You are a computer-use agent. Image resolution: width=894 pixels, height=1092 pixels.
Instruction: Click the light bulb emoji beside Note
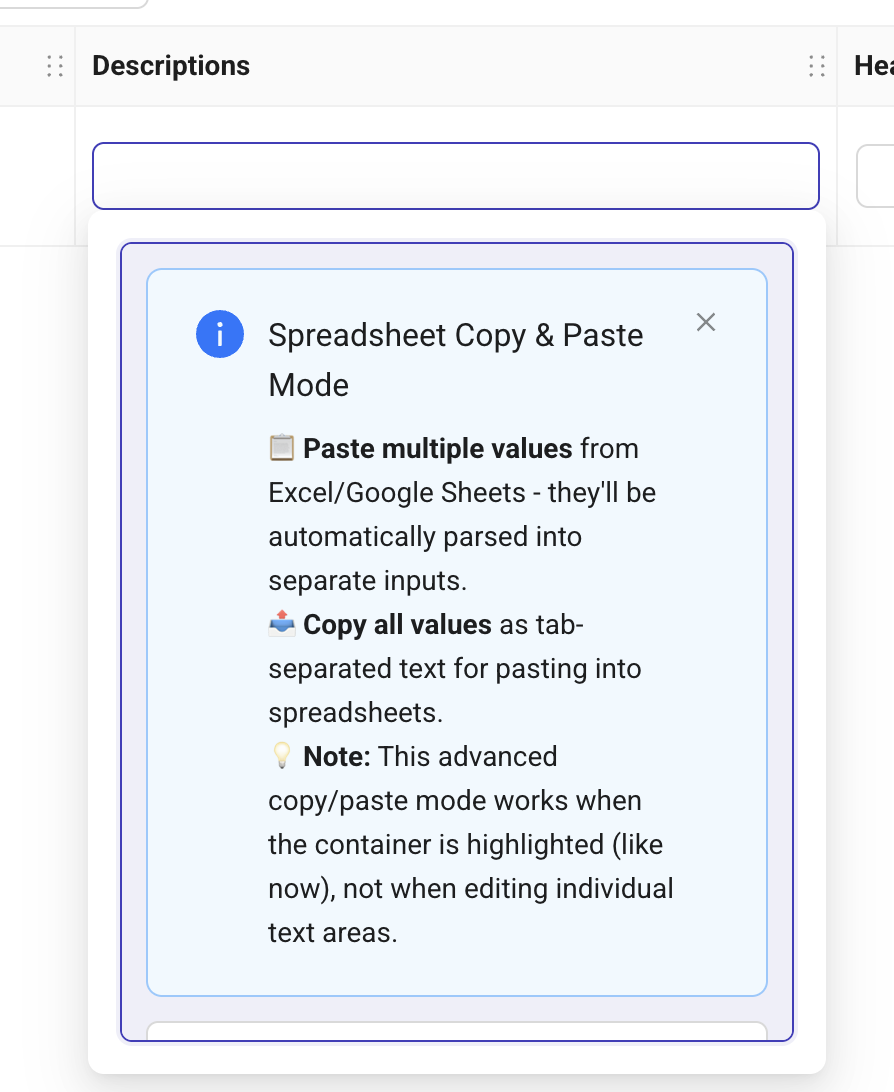tap(282, 757)
